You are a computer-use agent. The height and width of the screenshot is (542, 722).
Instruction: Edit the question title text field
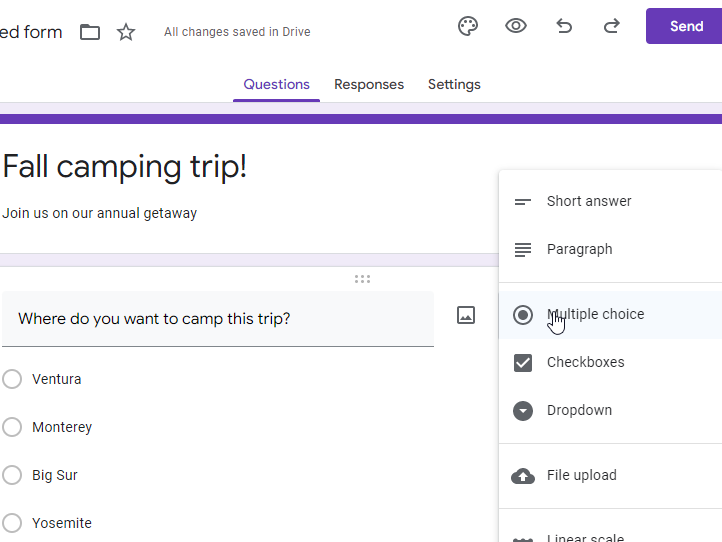[218, 319]
